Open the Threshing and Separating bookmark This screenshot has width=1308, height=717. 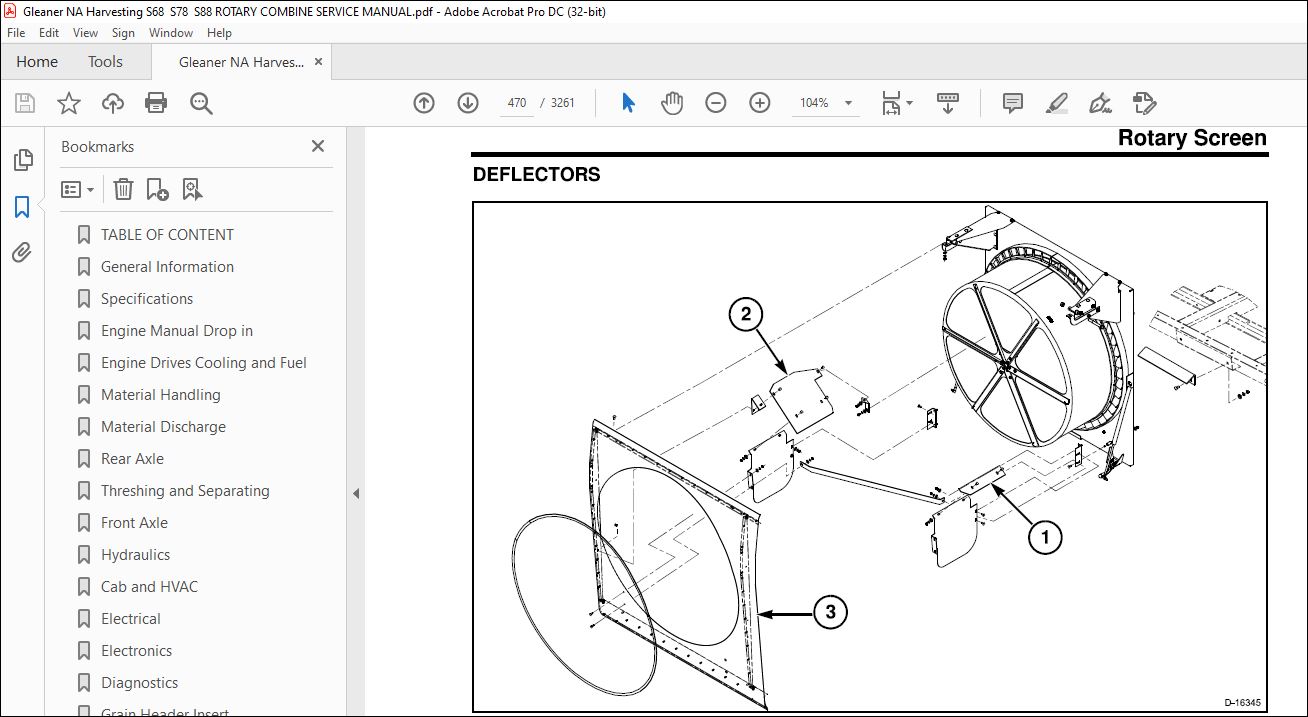[x=185, y=491]
